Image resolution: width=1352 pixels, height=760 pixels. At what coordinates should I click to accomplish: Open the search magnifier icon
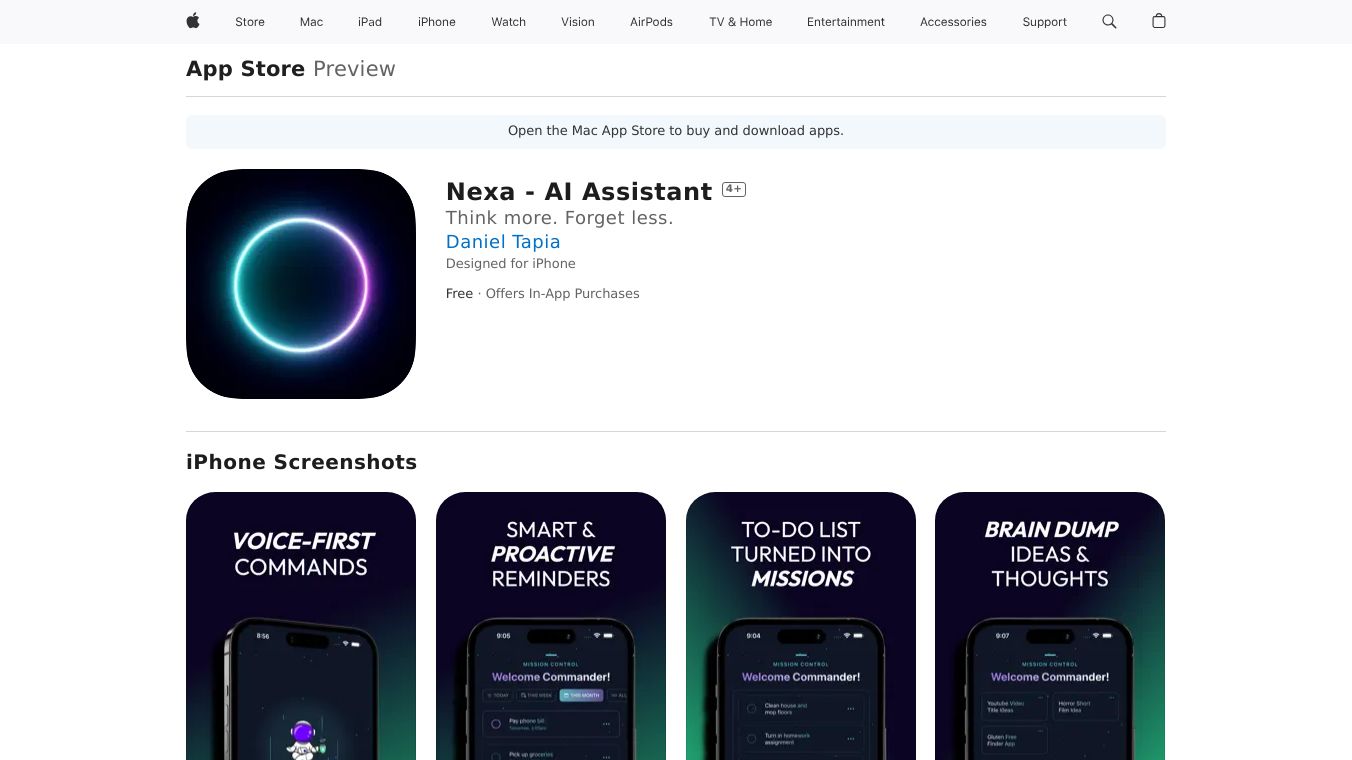pyautogui.click(x=1109, y=21)
